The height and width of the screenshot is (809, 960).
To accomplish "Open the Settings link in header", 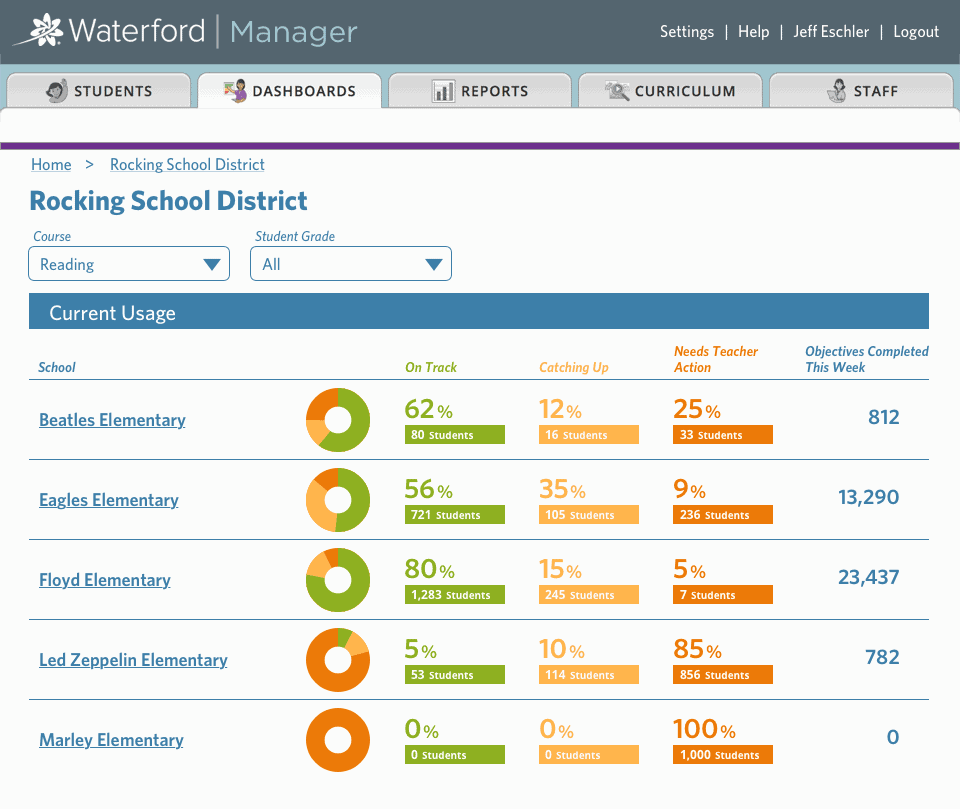I will (687, 32).
